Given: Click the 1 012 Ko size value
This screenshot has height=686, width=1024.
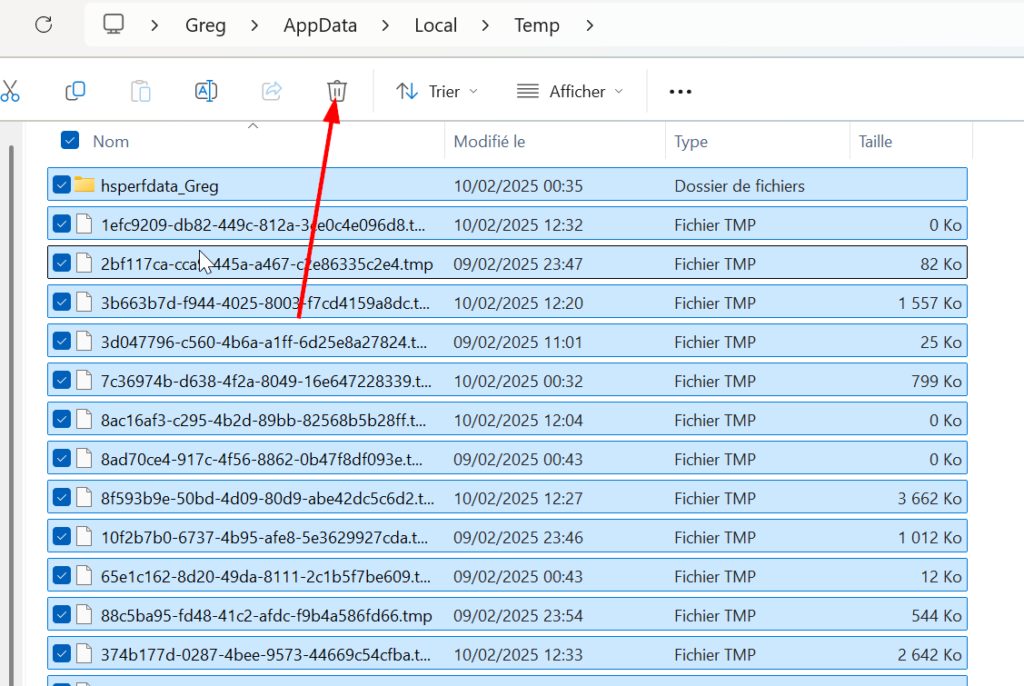Looking at the screenshot, I should pos(929,538).
